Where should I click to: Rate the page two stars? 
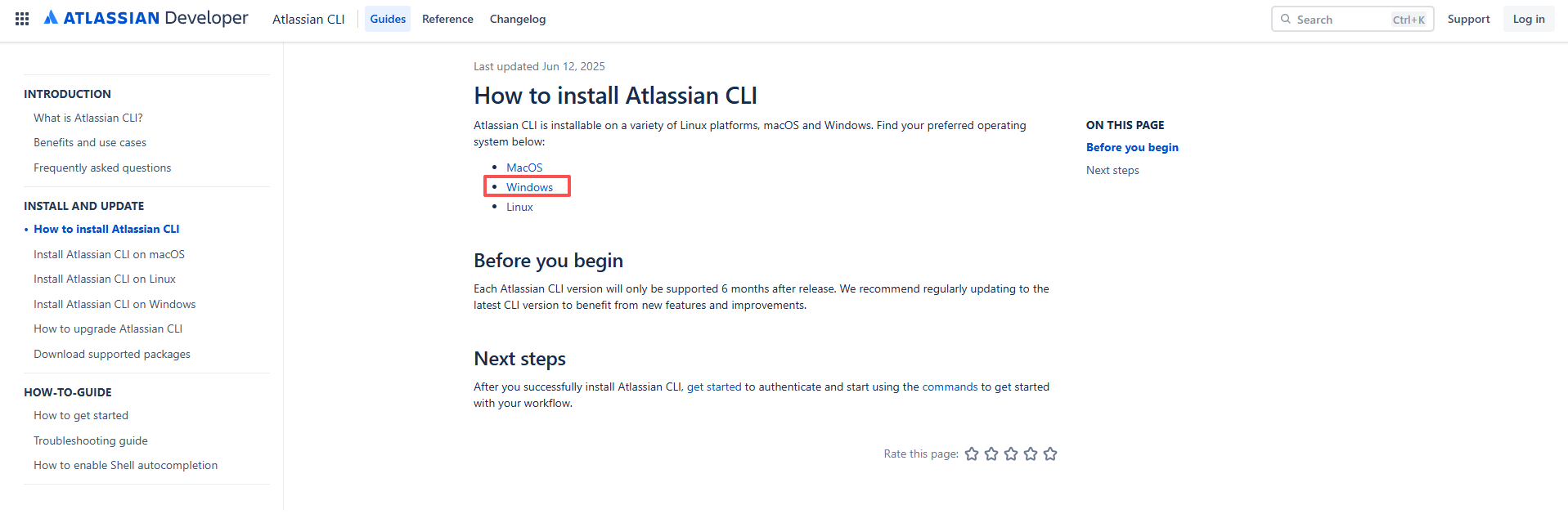[991, 454]
